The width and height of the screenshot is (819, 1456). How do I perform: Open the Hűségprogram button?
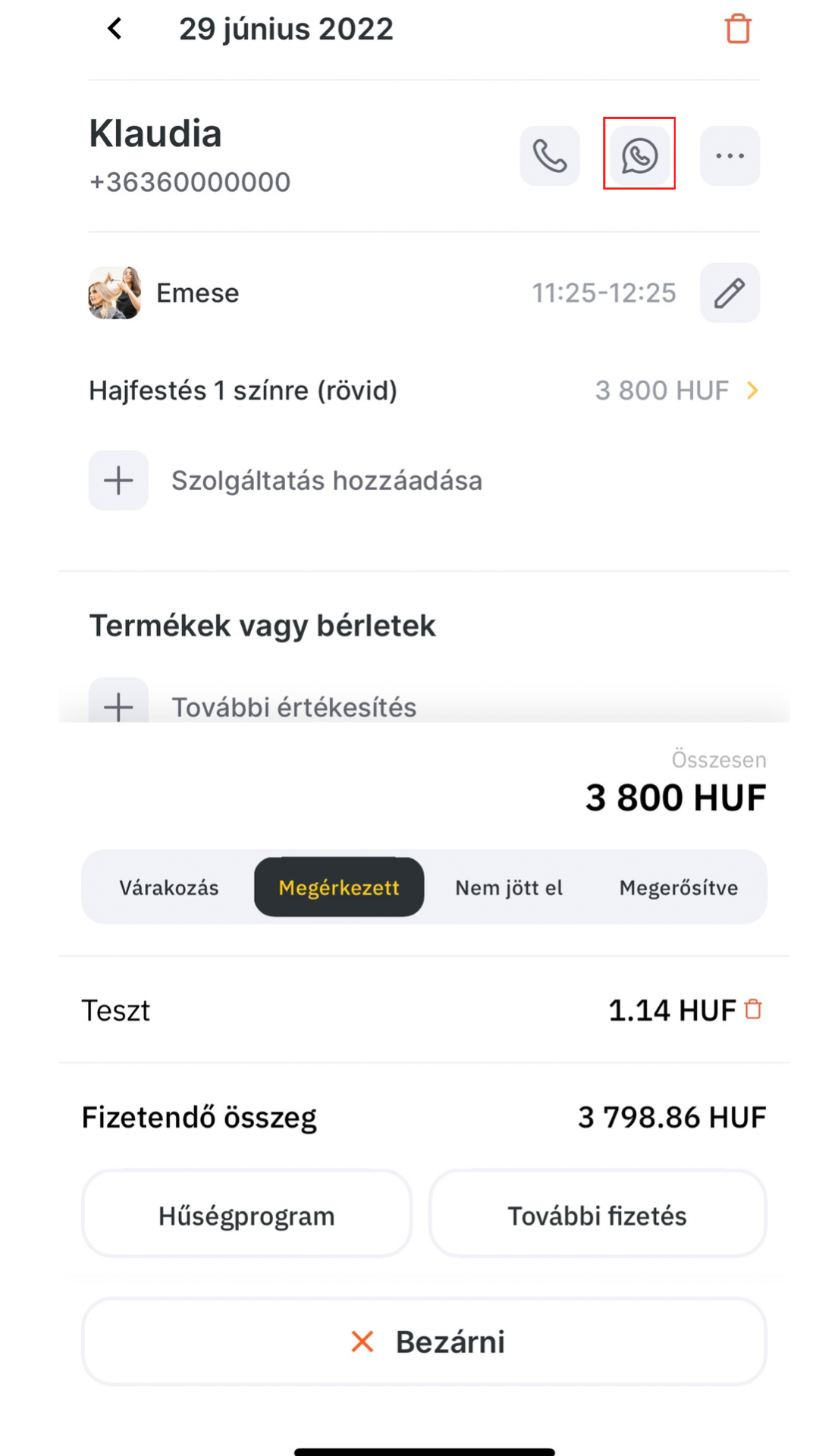pyautogui.click(x=246, y=1216)
